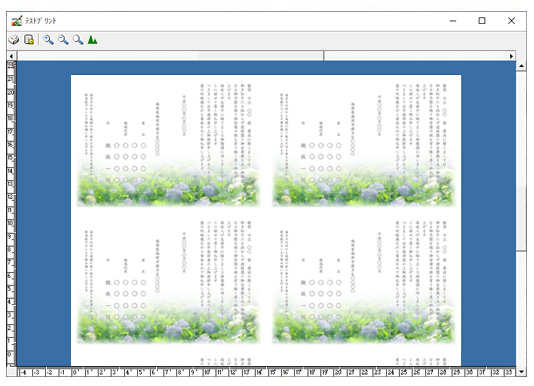Maximize the テストプリント window

click(482, 21)
